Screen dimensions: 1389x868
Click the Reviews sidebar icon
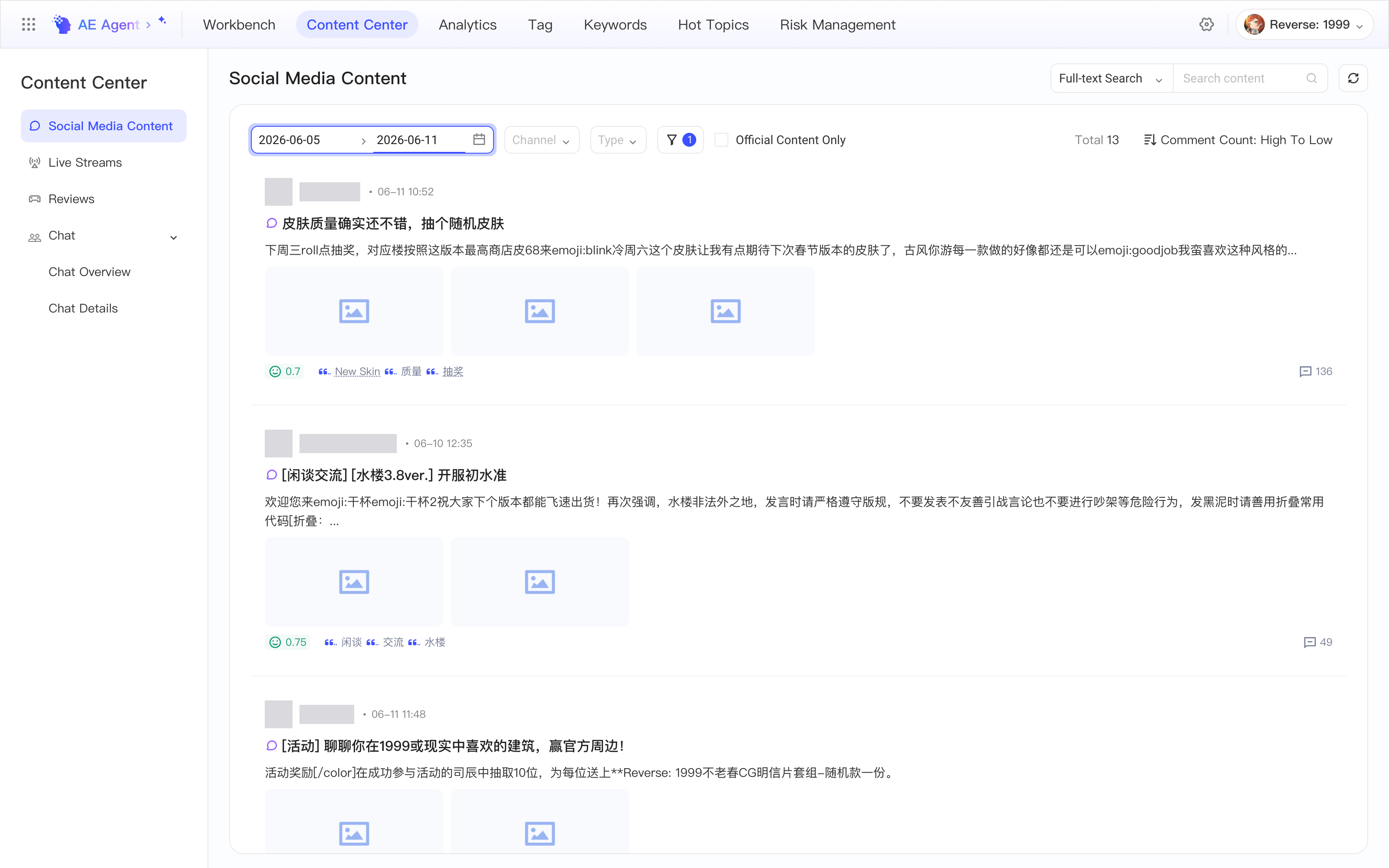[34, 199]
